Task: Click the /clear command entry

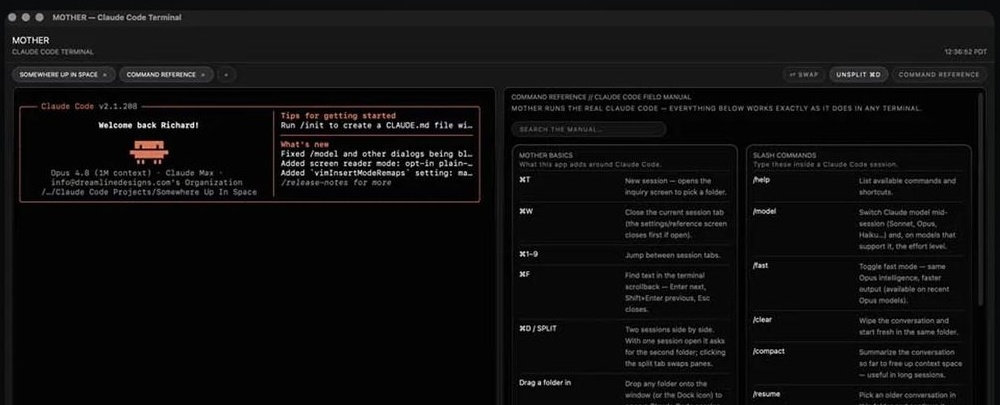Action: click(x=858, y=327)
